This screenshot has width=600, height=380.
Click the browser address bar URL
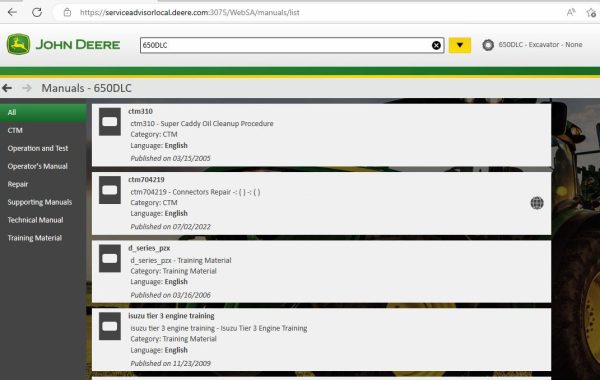pos(189,13)
